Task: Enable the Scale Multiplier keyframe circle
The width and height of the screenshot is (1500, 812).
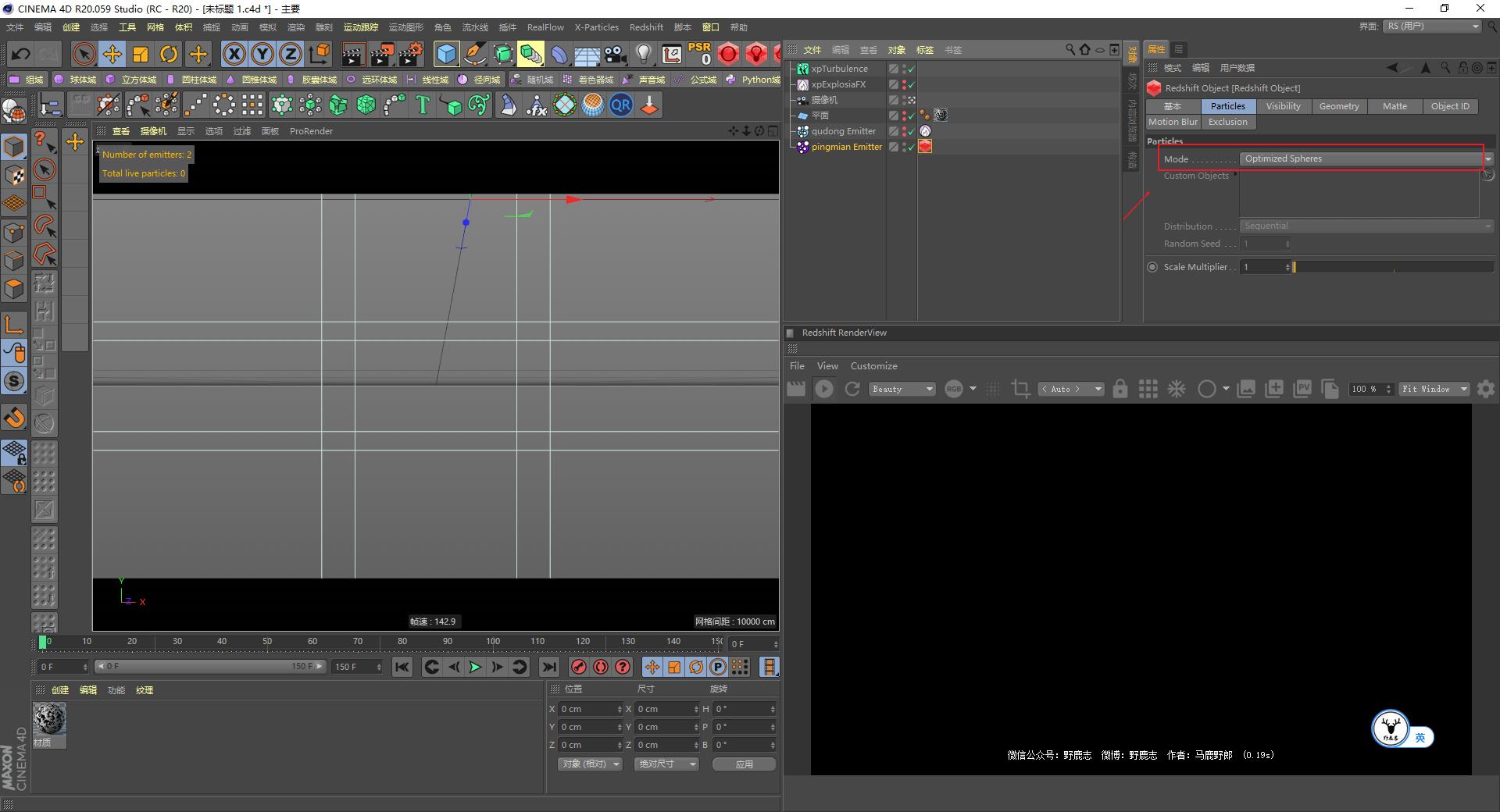Action: [1152, 266]
